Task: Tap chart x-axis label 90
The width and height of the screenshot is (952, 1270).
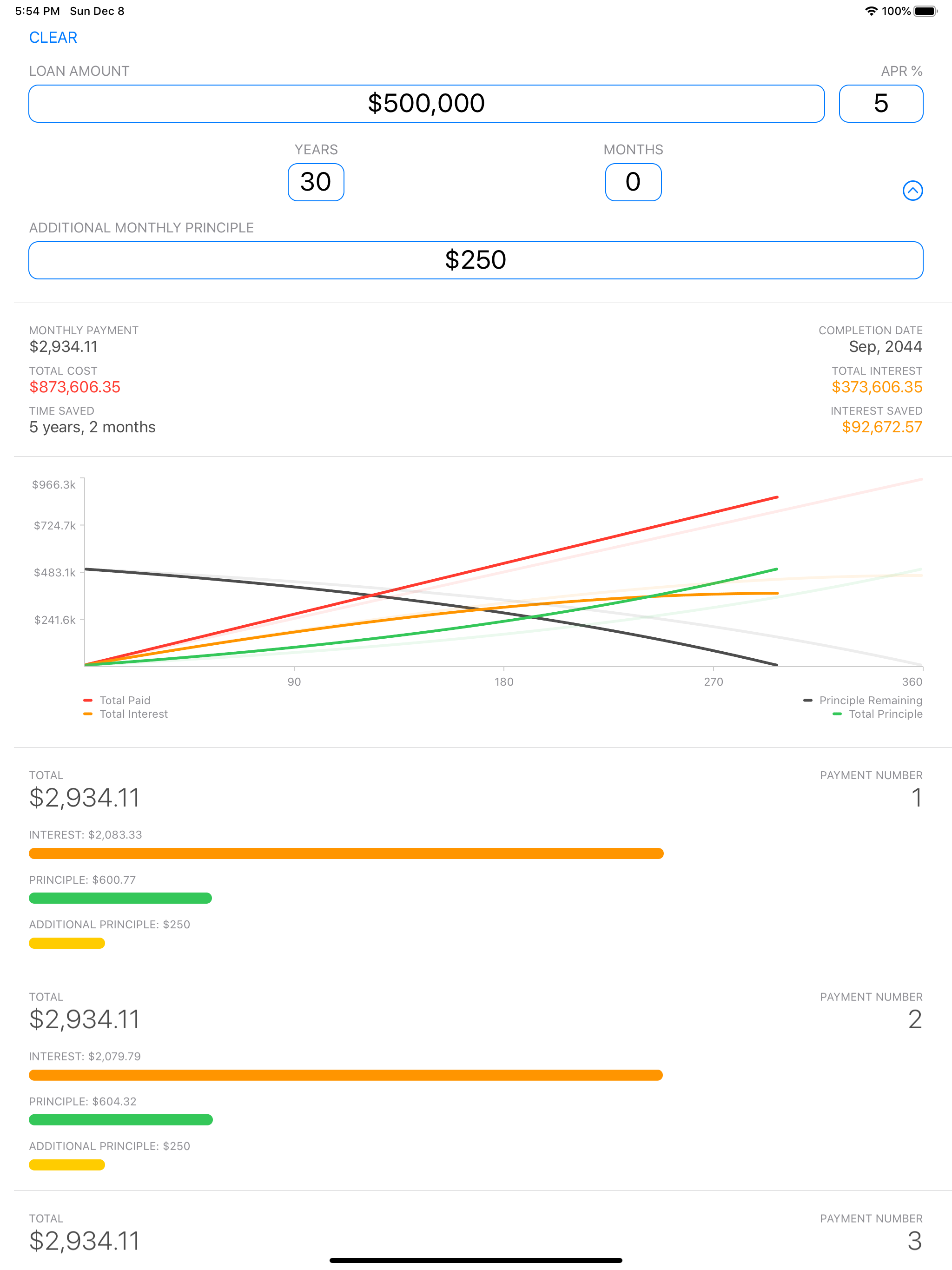Action: [x=294, y=681]
